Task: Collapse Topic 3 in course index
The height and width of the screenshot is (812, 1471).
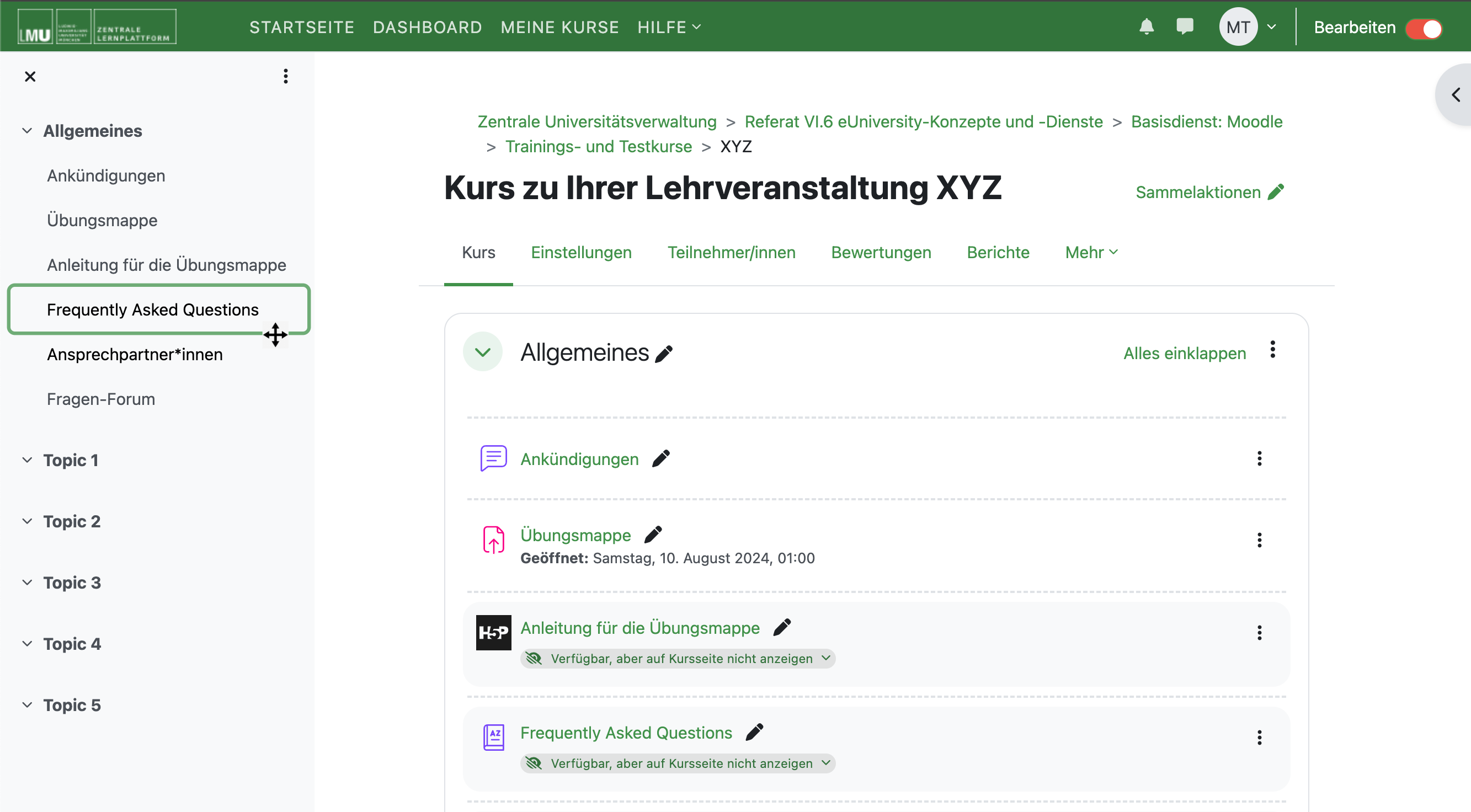Action: [27, 582]
